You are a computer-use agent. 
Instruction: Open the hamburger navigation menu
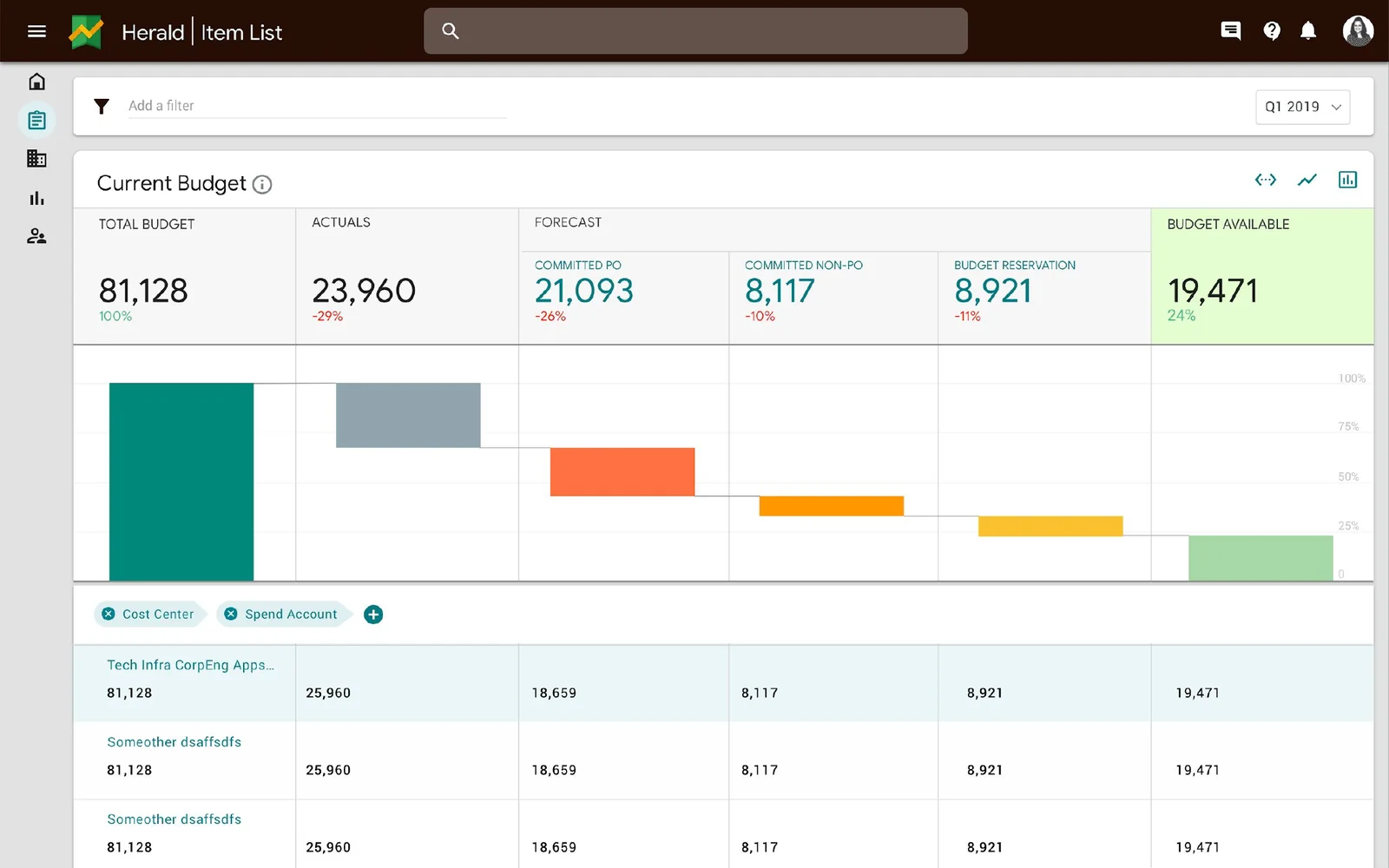pyautogui.click(x=36, y=32)
